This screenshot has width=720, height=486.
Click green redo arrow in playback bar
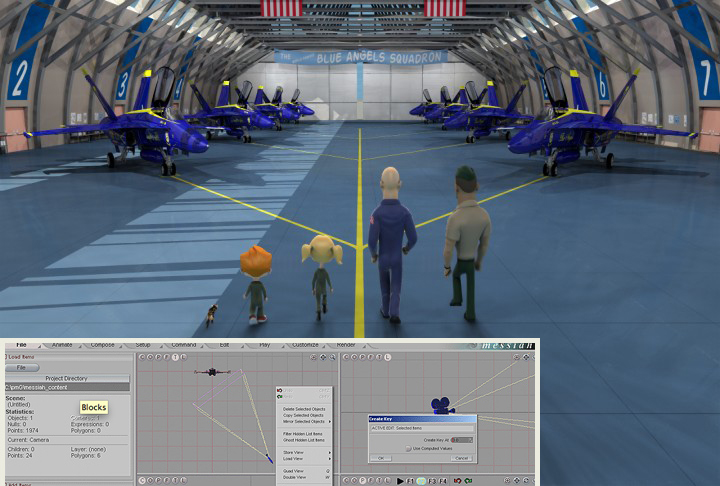(x=468, y=481)
